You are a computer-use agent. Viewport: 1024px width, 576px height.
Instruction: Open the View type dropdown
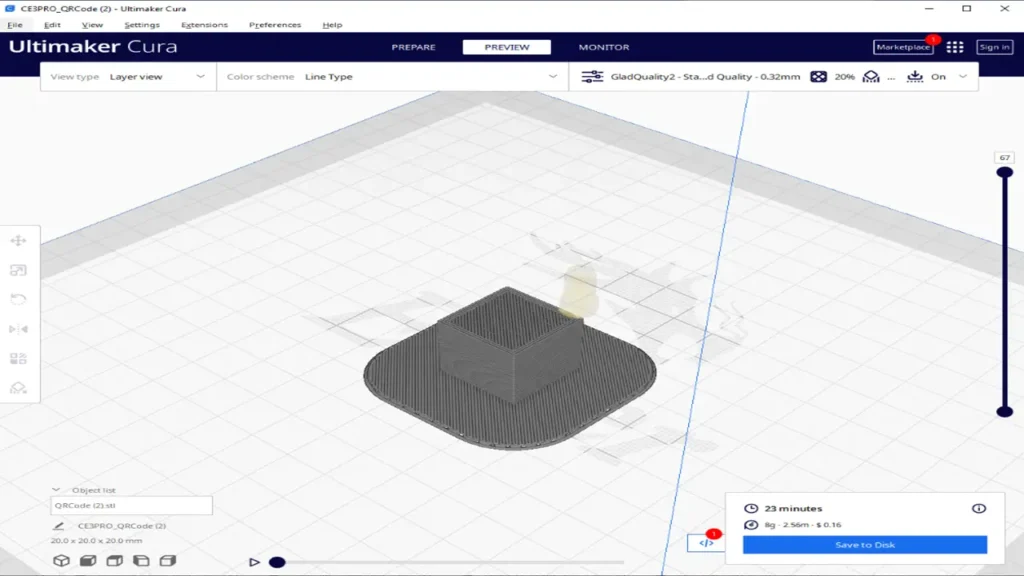pyautogui.click(x=128, y=76)
